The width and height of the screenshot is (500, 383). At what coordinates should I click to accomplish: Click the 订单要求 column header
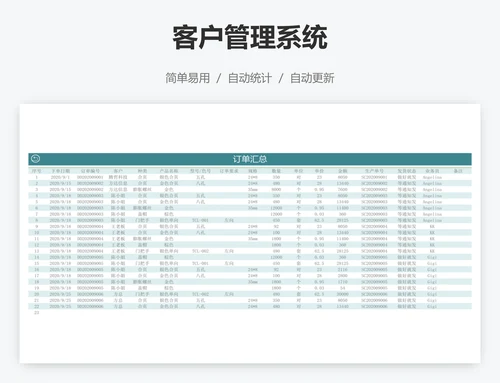click(229, 171)
